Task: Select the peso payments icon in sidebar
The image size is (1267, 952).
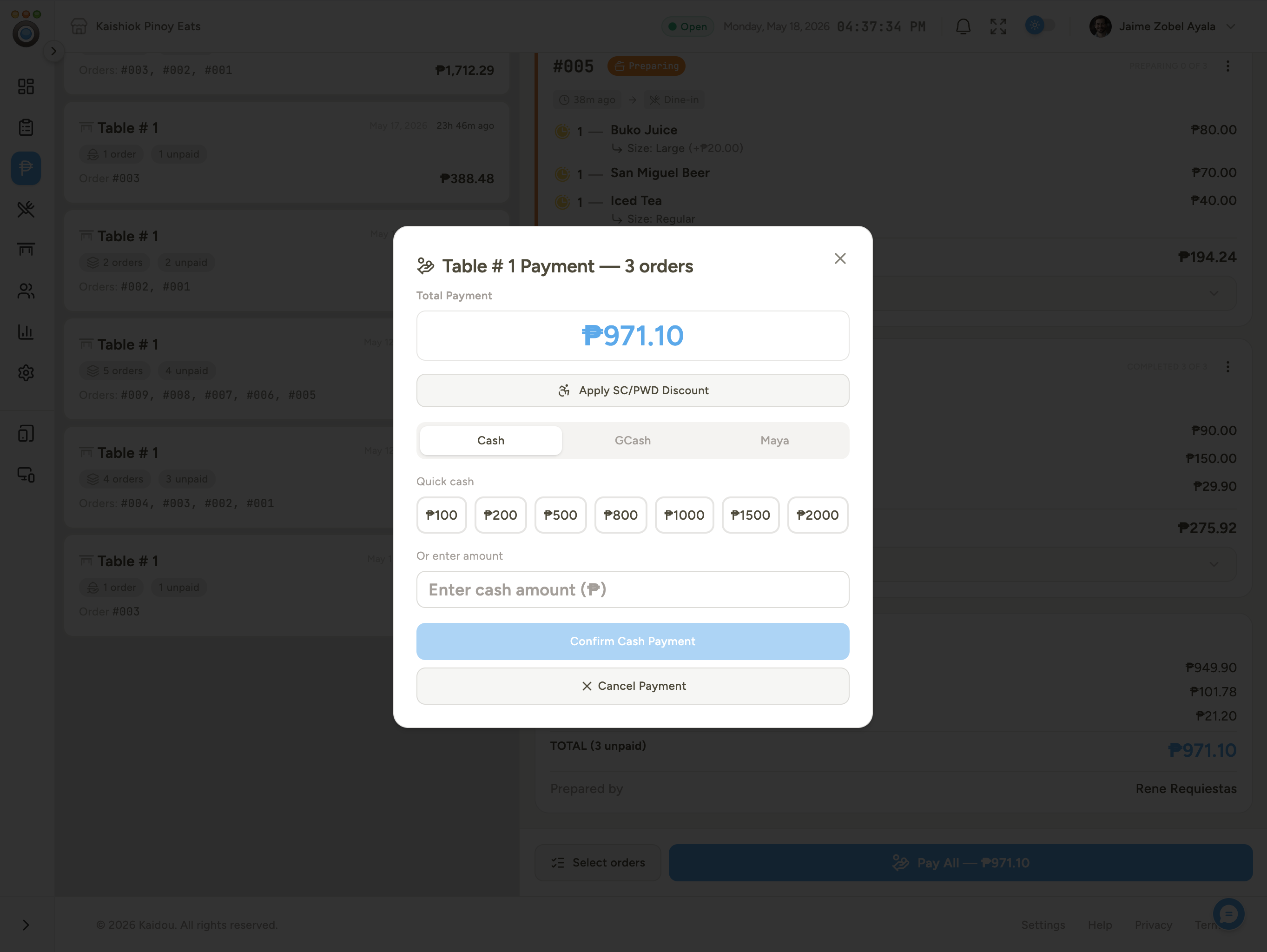Action: [x=26, y=168]
